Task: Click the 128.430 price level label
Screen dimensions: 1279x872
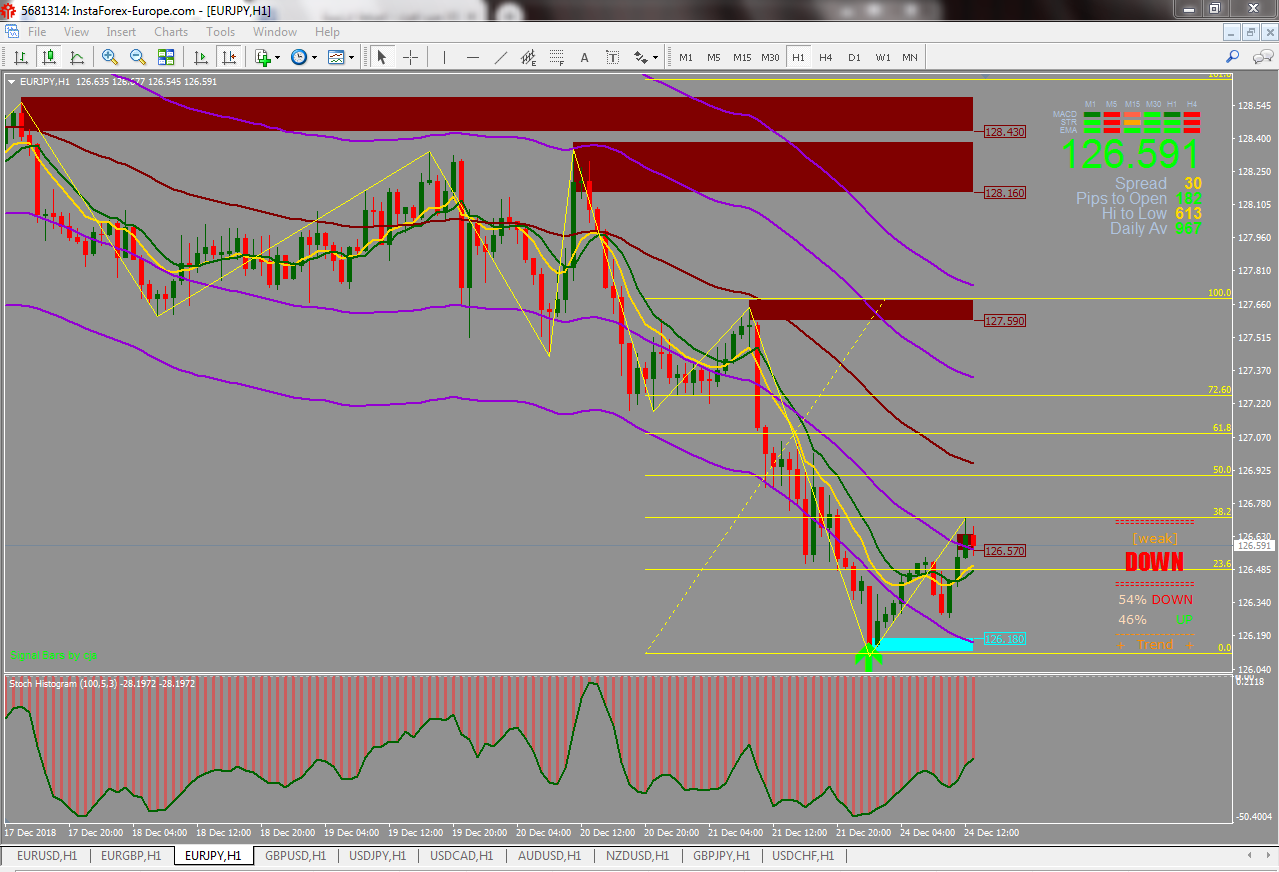Action: 1004,132
